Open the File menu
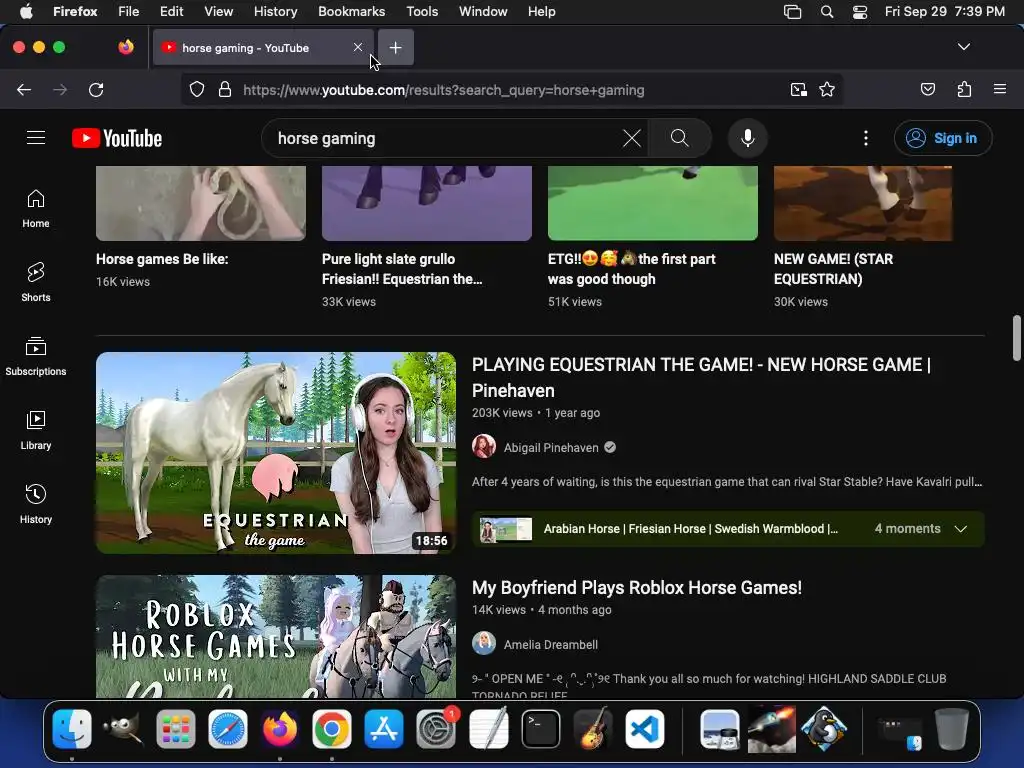 (x=128, y=11)
